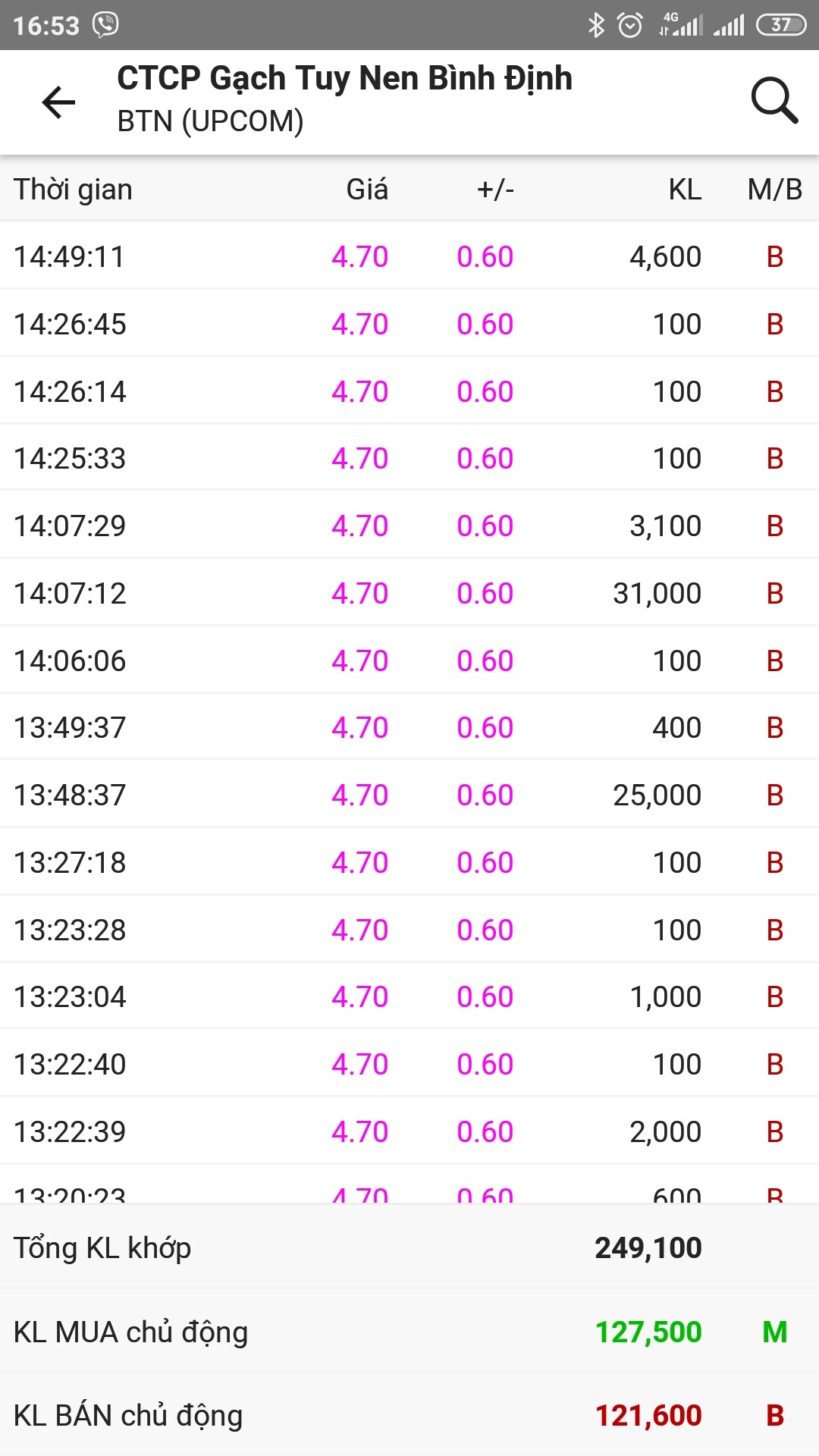Tap the alarm clock status icon

point(630,25)
